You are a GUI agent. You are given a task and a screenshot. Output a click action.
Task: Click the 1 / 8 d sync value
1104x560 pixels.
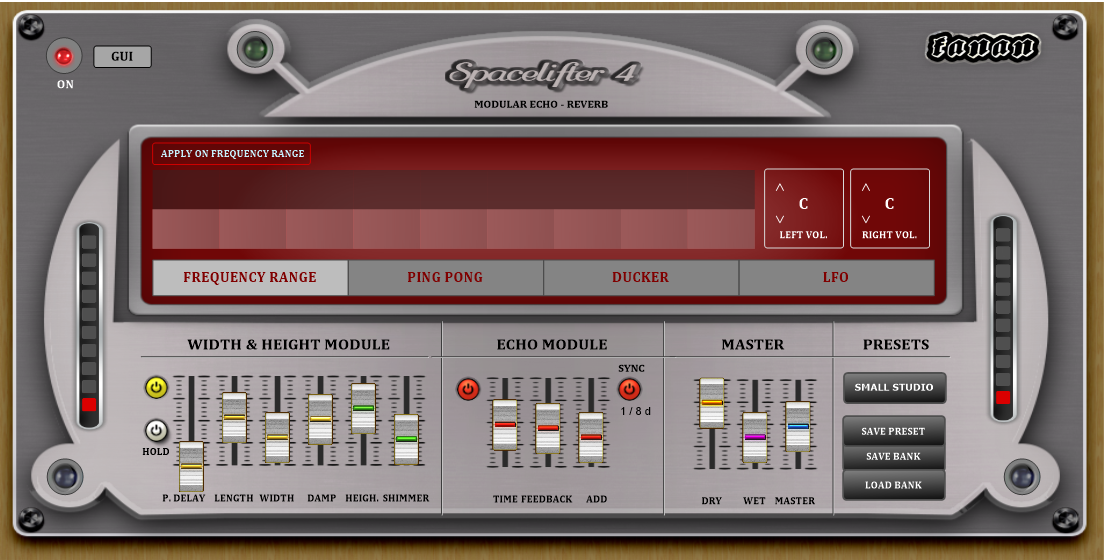pos(636,411)
